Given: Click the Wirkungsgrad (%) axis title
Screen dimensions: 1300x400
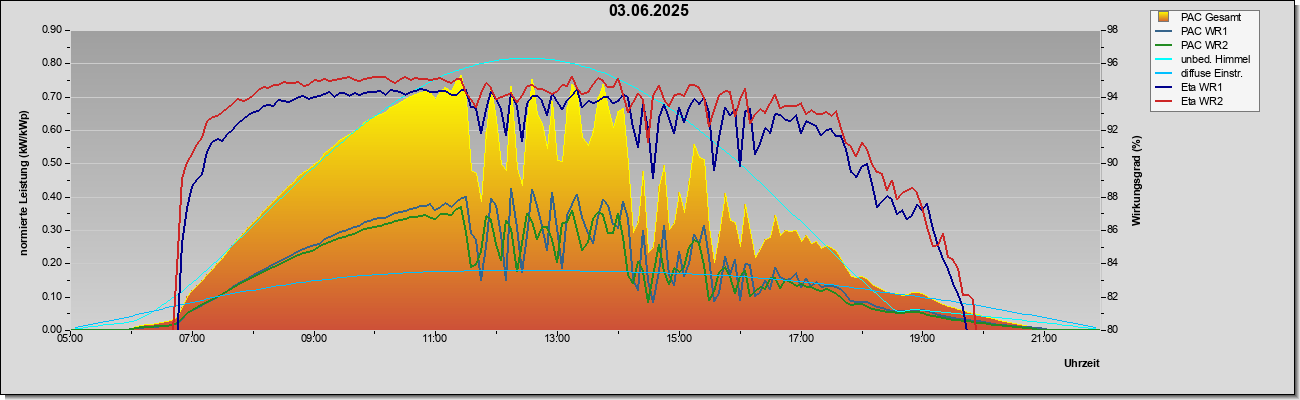Looking at the screenshot, I should [1136, 180].
